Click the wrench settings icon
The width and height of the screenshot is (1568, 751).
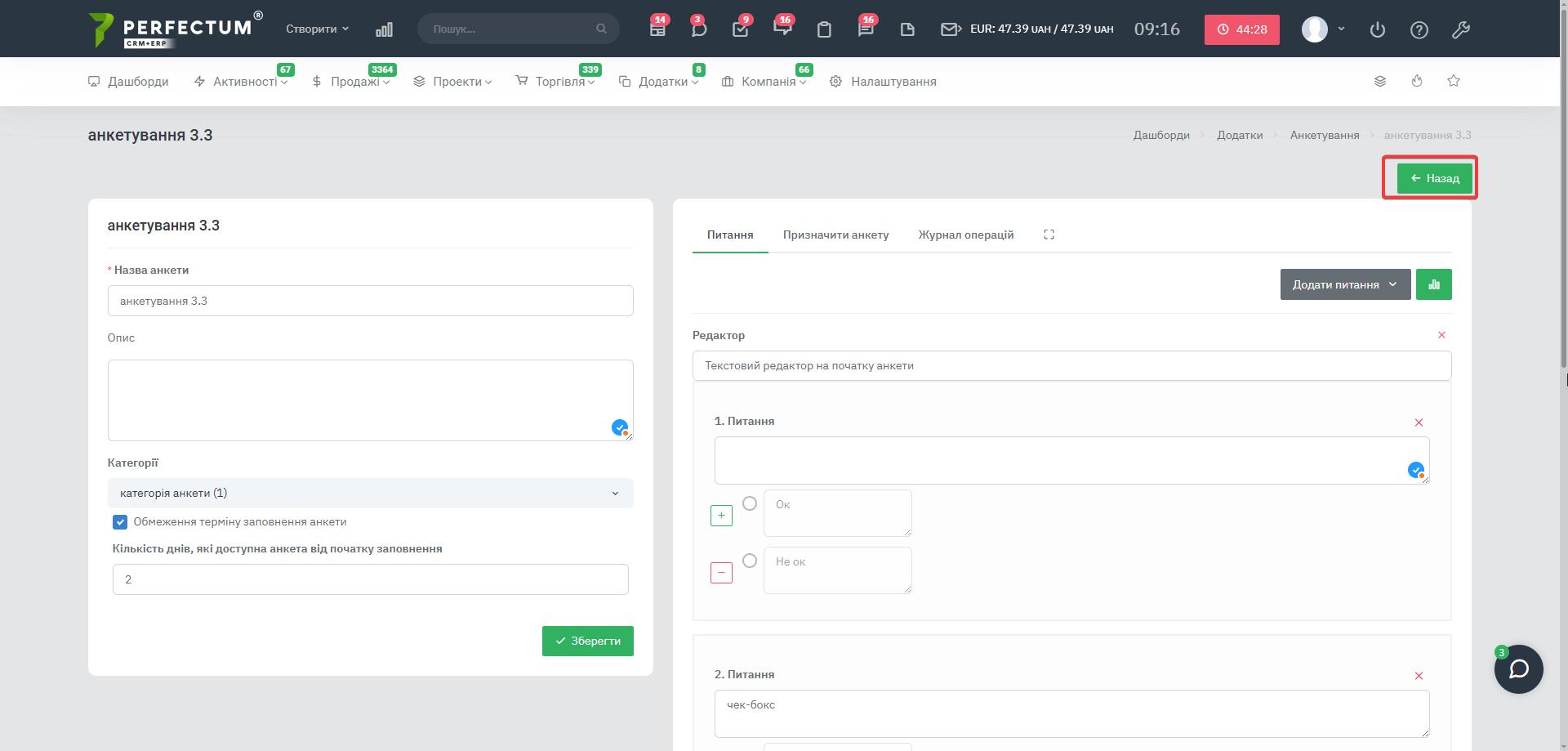[x=1461, y=29]
